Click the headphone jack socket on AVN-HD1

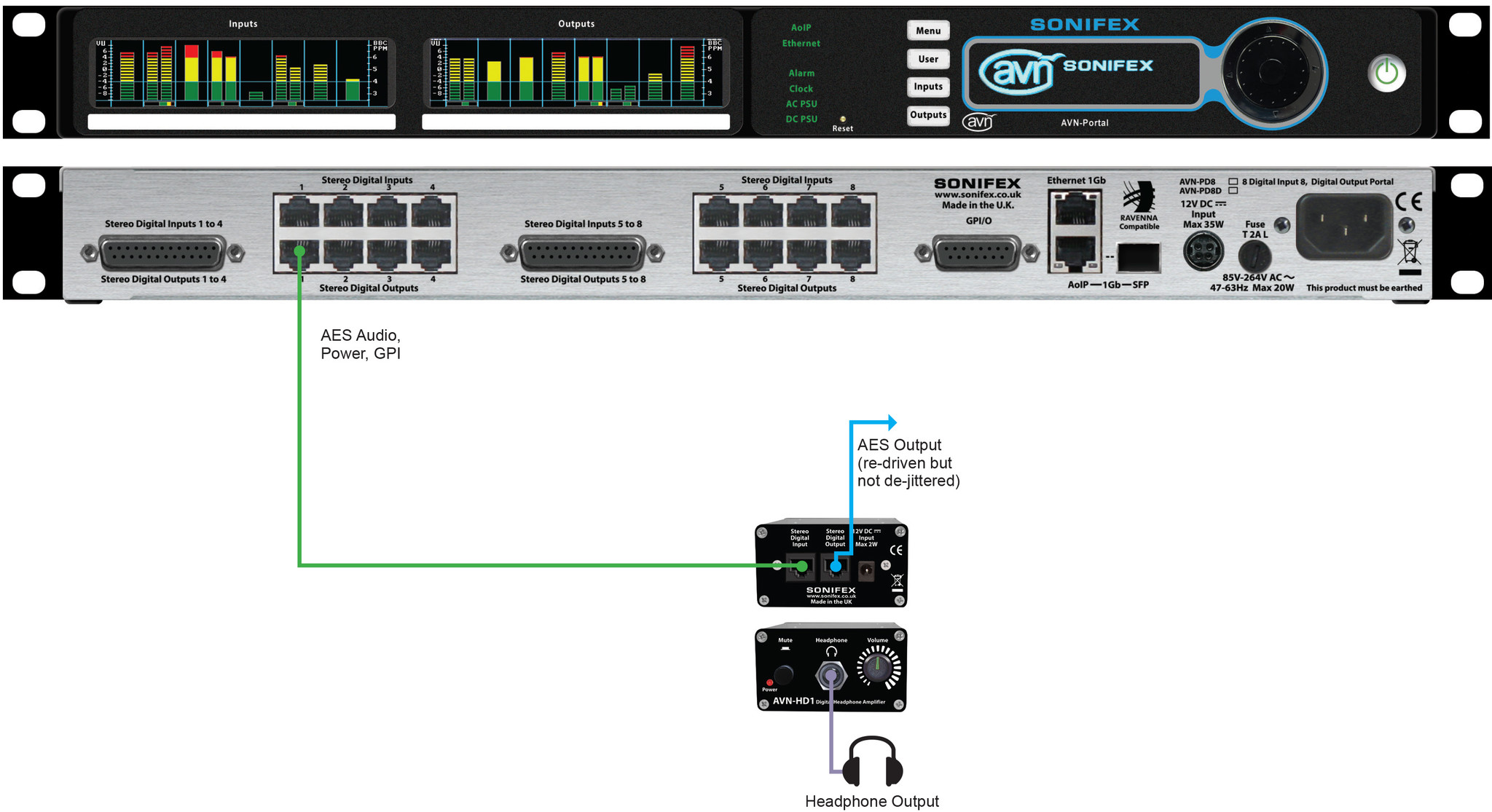831,676
